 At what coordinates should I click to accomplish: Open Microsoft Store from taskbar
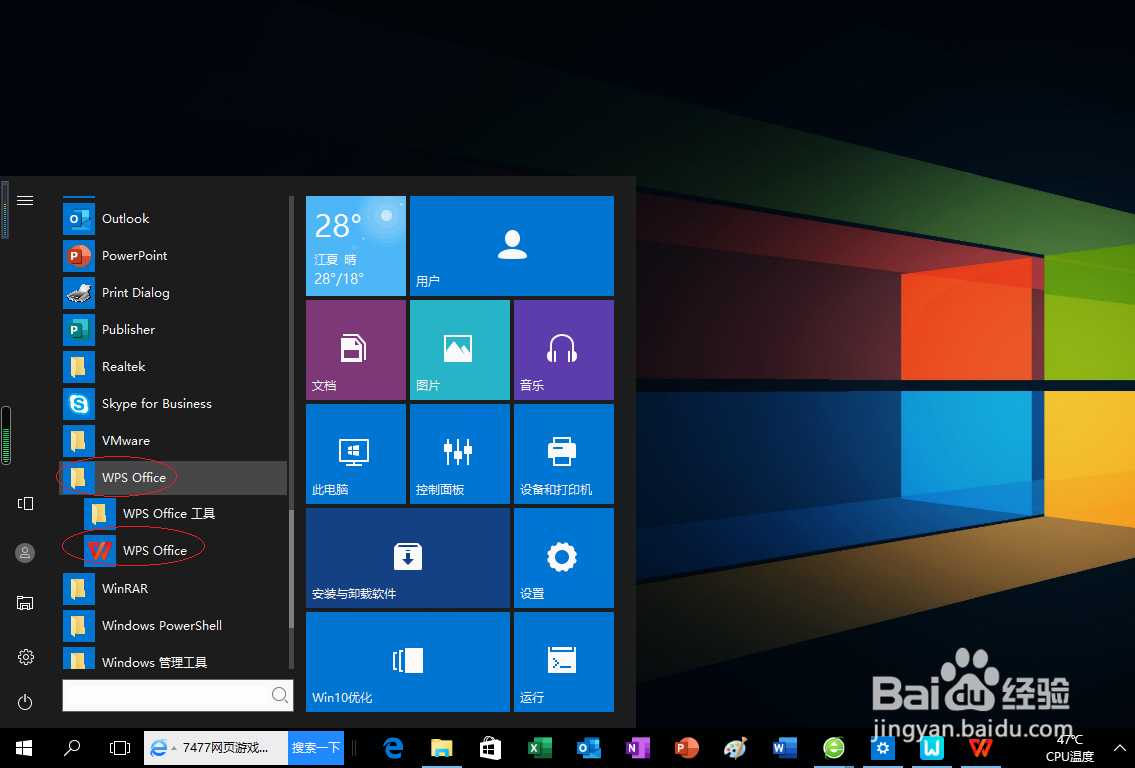point(490,748)
